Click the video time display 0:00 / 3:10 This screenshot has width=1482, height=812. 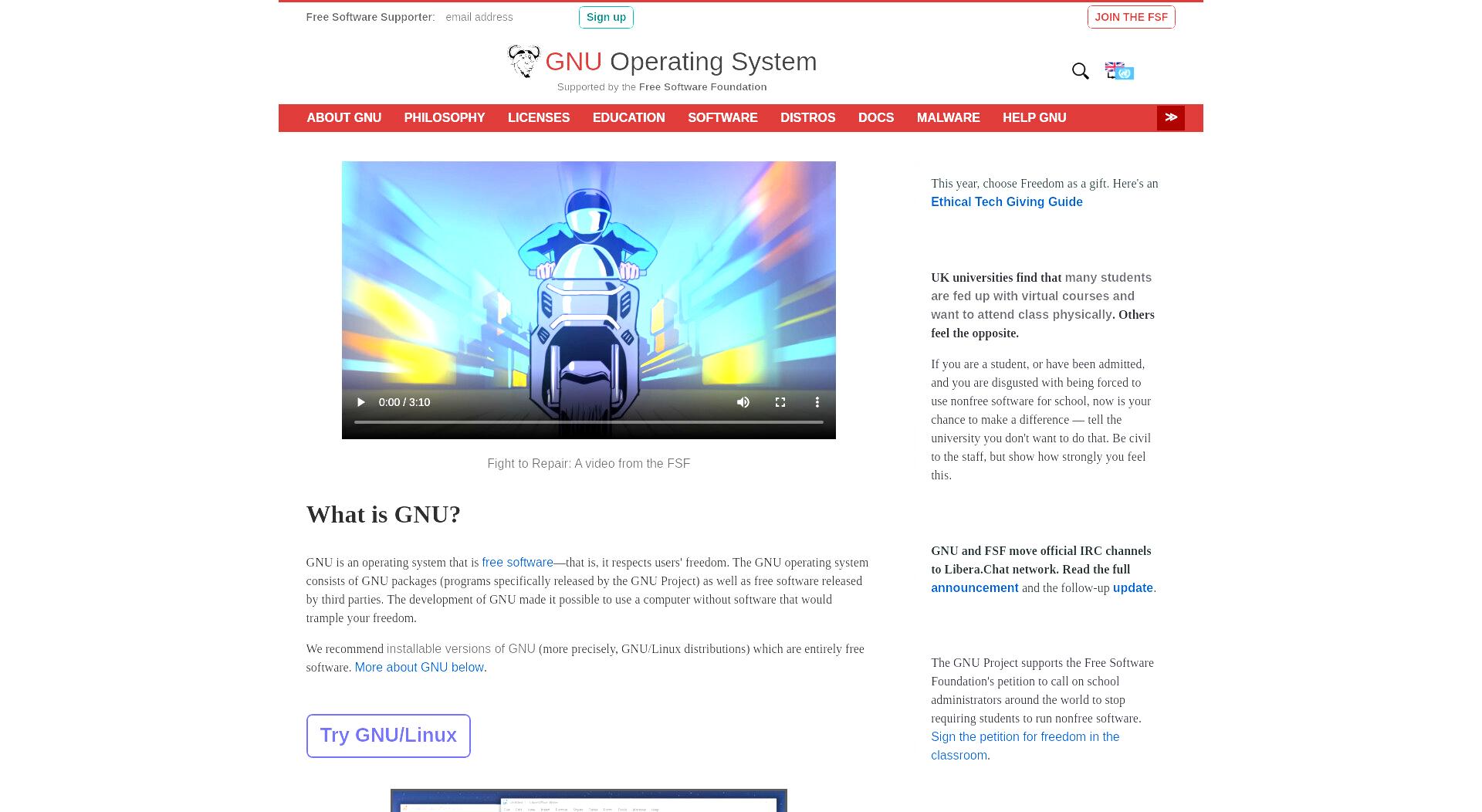(x=404, y=402)
